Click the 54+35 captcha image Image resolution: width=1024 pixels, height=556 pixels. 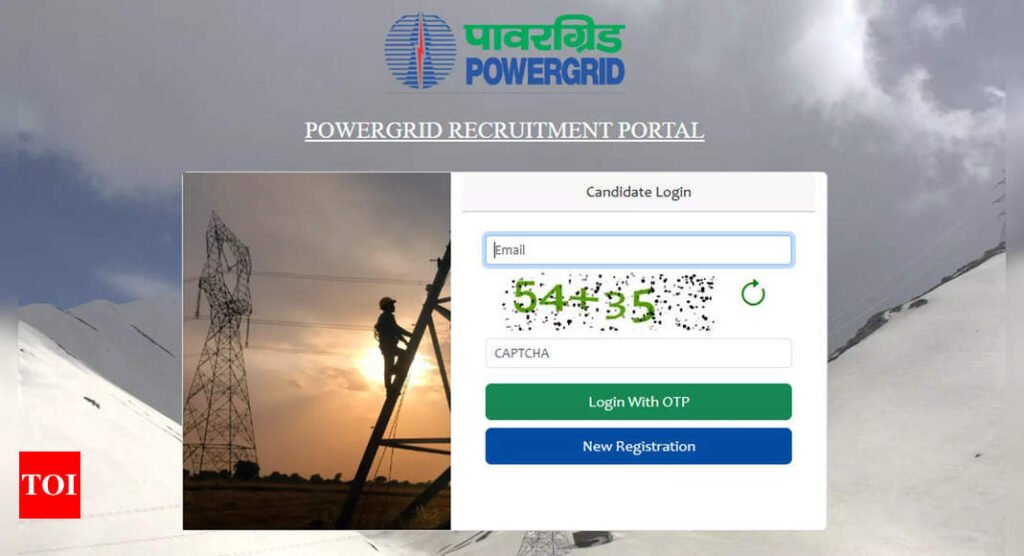[x=609, y=302]
